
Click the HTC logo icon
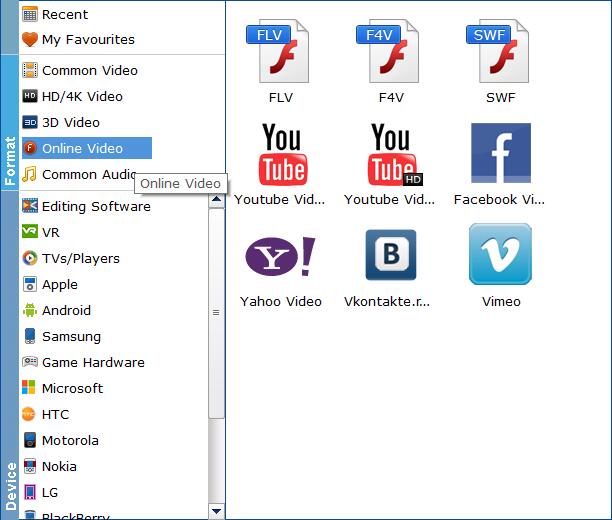click(x=29, y=414)
